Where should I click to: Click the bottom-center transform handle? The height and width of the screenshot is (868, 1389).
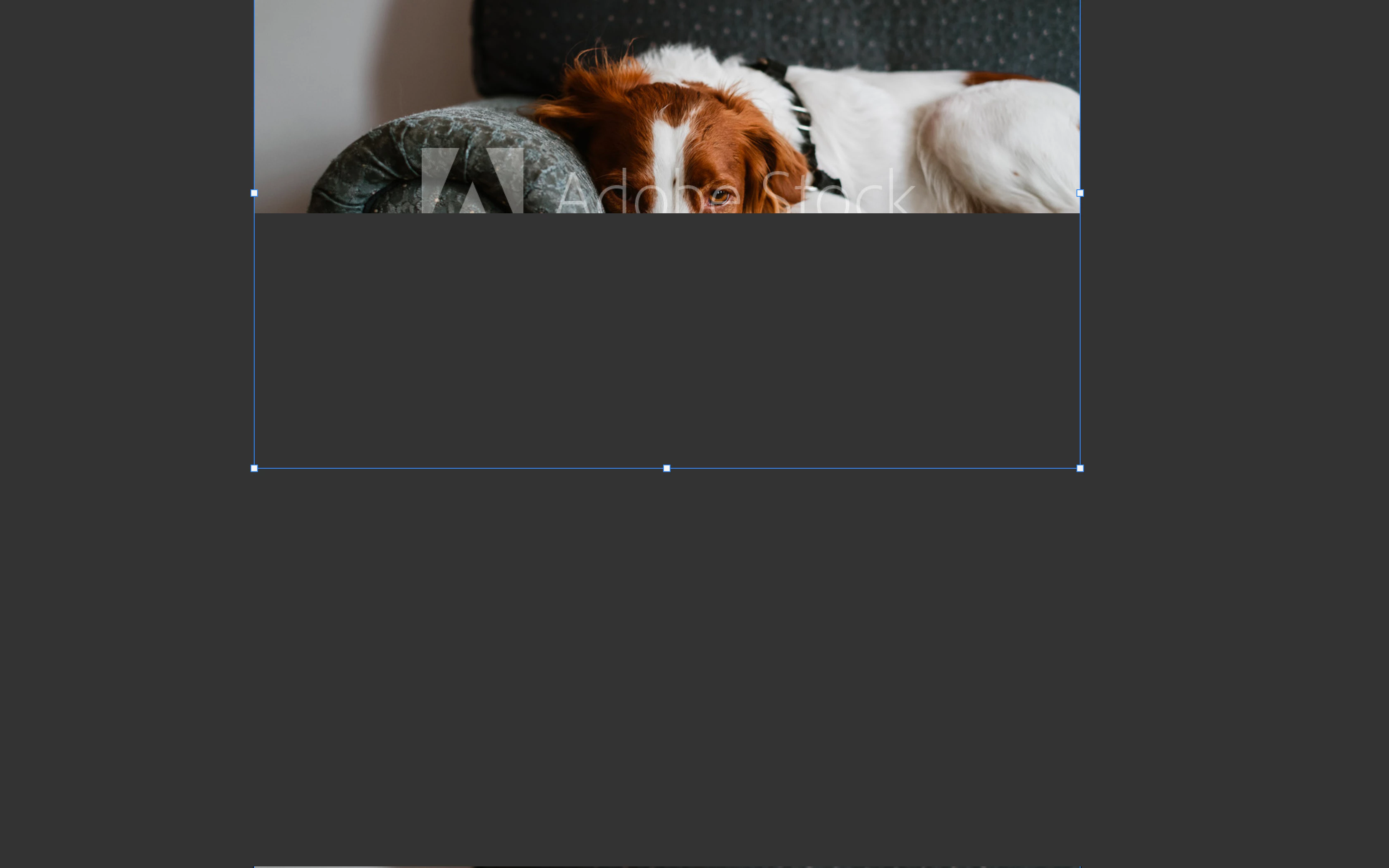666,468
